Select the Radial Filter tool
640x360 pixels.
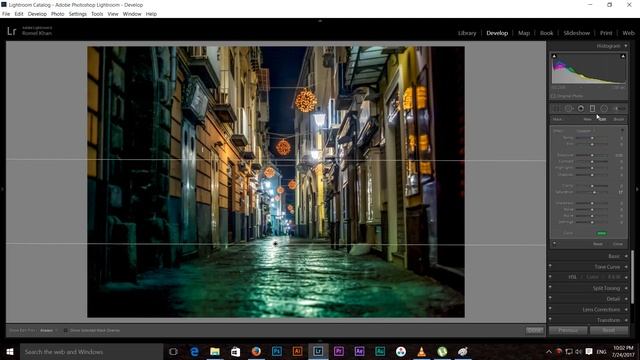(604, 109)
